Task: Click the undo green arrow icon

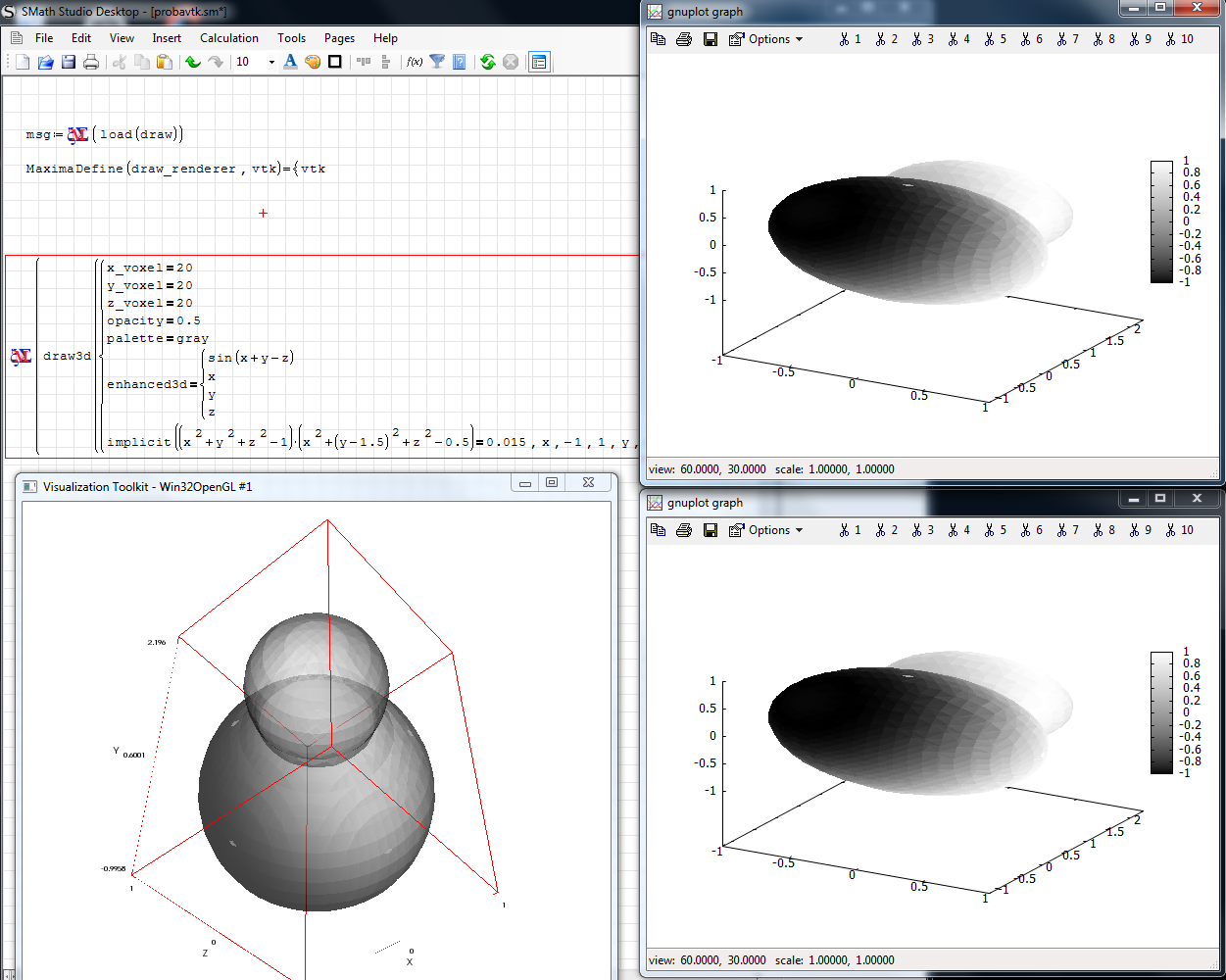Action: [x=192, y=62]
